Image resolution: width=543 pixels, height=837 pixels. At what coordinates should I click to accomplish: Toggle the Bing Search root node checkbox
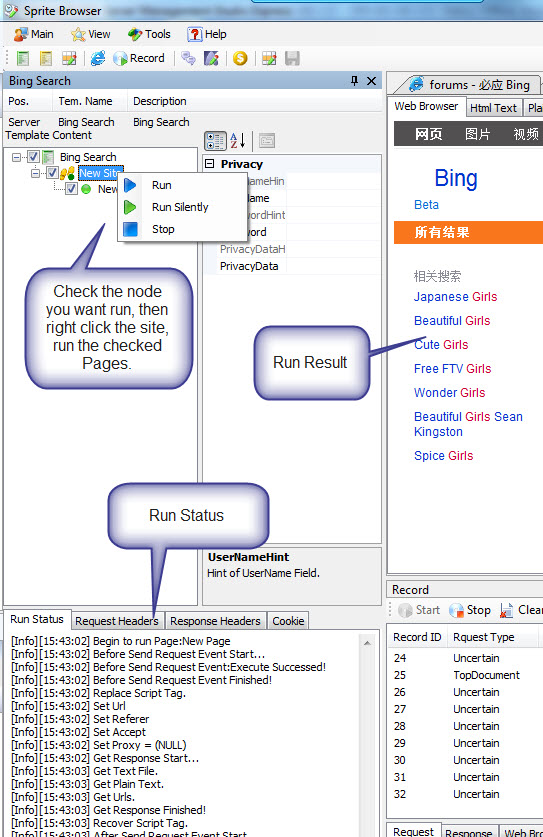(33, 157)
